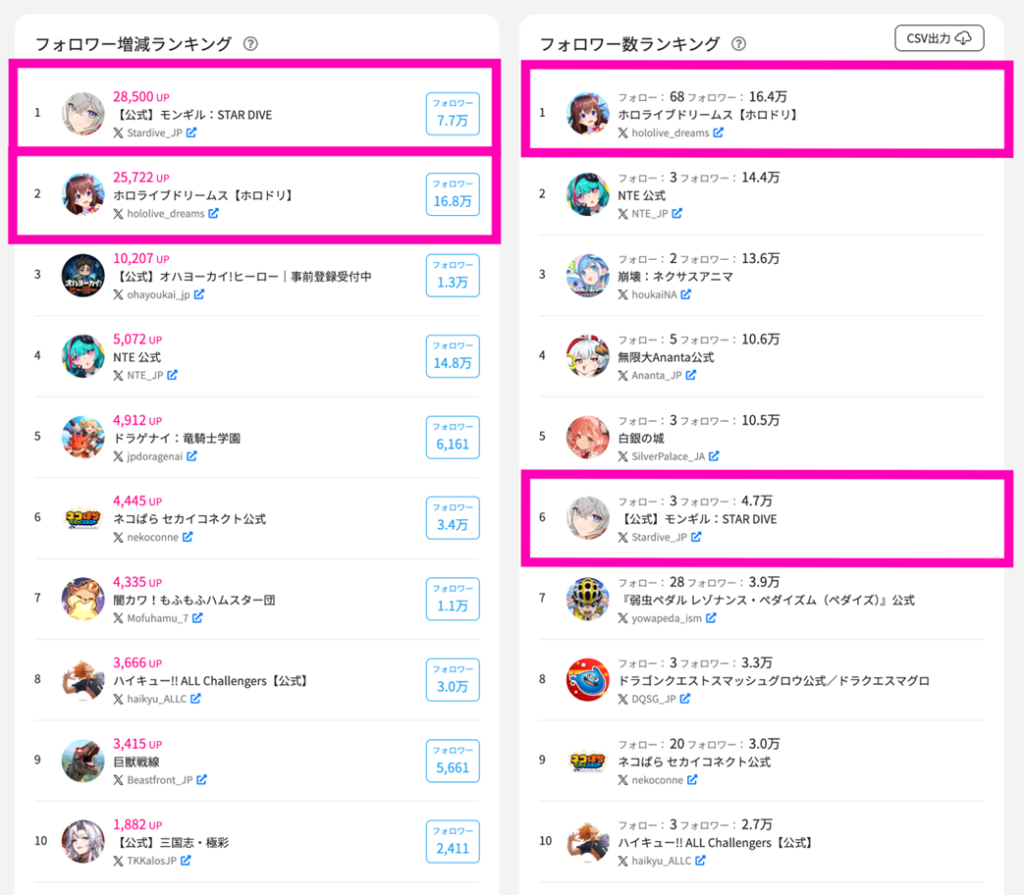Click the CSV出力 export button
The height and width of the screenshot is (895, 1024).
point(939,39)
